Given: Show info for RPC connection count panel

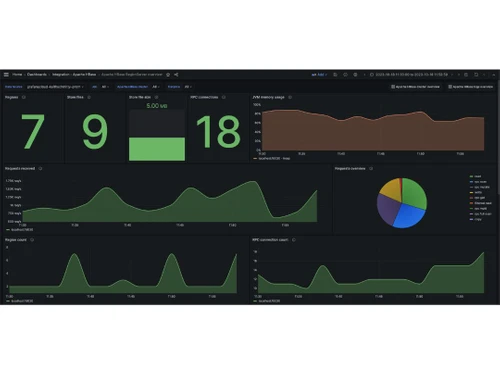Looking at the screenshot, I should (x=294, y=240).
